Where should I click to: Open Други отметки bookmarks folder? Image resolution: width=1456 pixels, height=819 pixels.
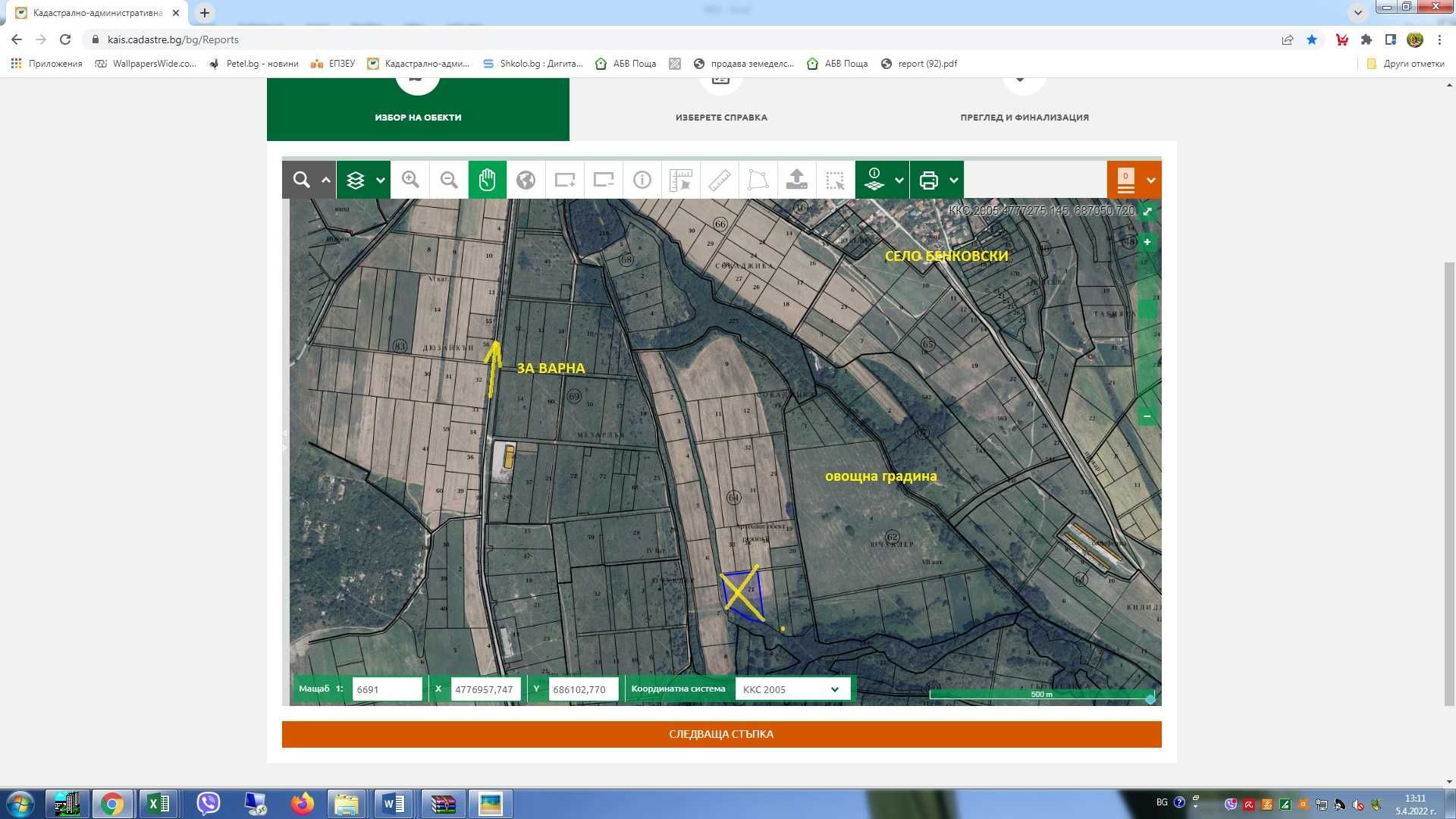tap(1405, 64)
